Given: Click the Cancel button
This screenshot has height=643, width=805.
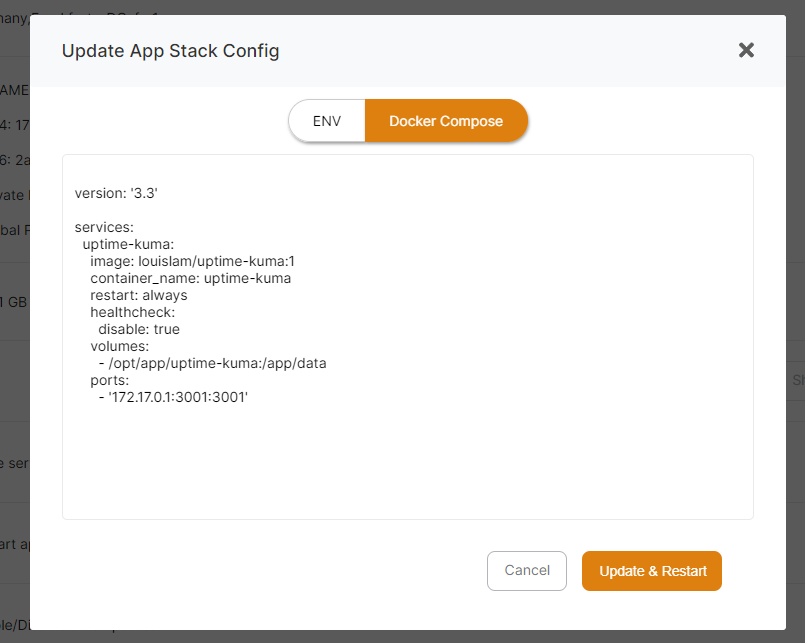Looking at the screenshot, I should pos(527,571).
